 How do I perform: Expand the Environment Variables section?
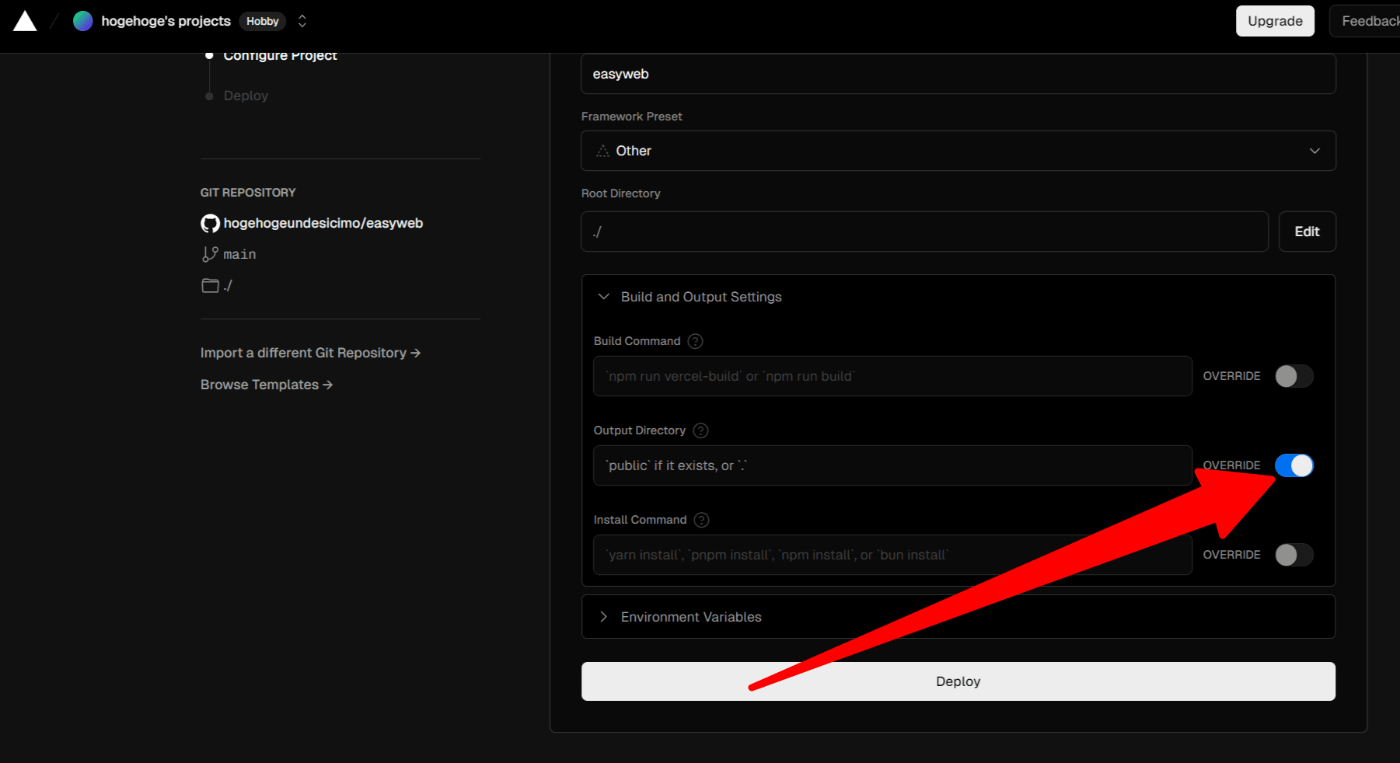click(958, 617)
